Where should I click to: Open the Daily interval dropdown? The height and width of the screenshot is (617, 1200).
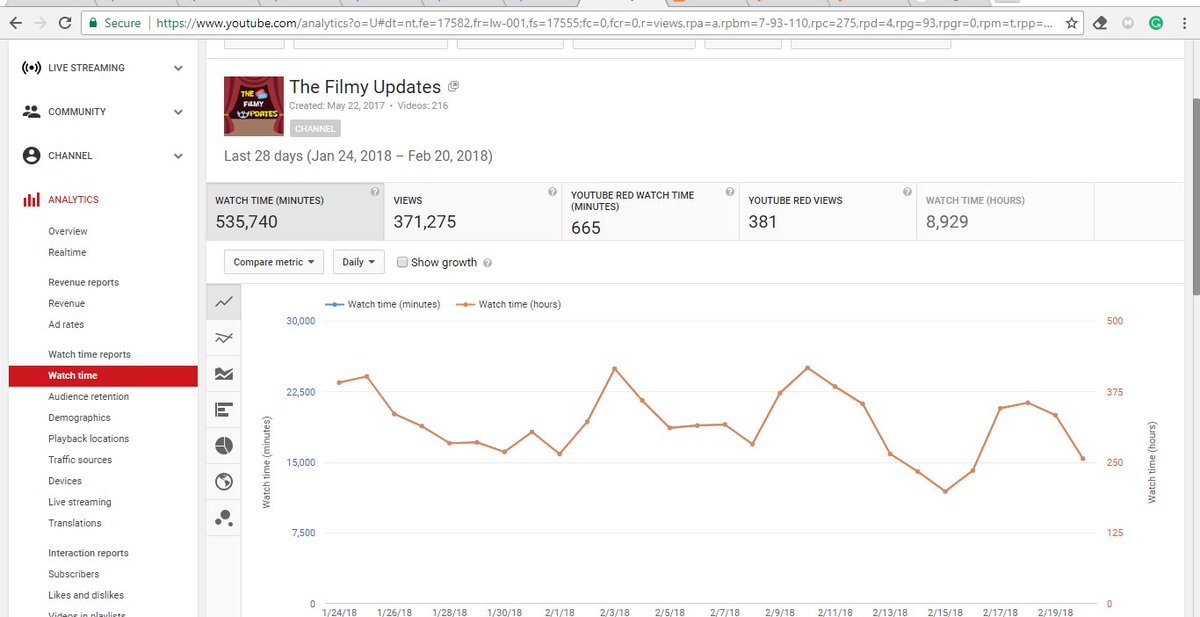pyautogui.click(x=358, y=262)
